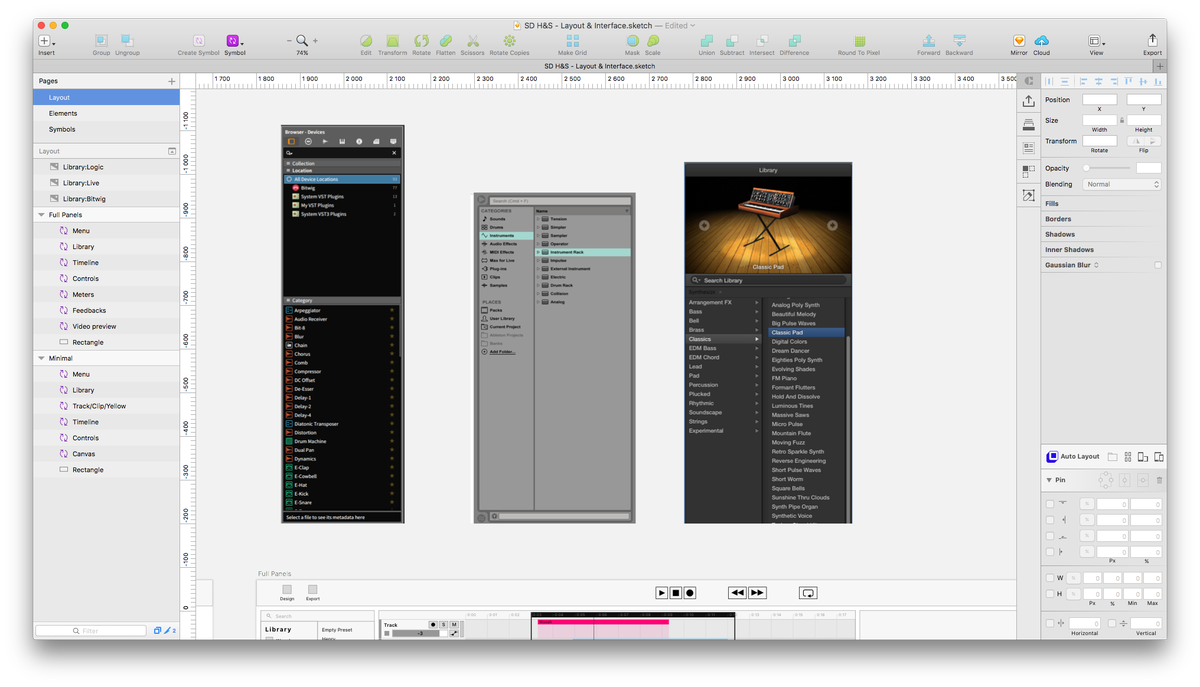Click the Flatten icon

pyautogui.click(x=446, y=42)
